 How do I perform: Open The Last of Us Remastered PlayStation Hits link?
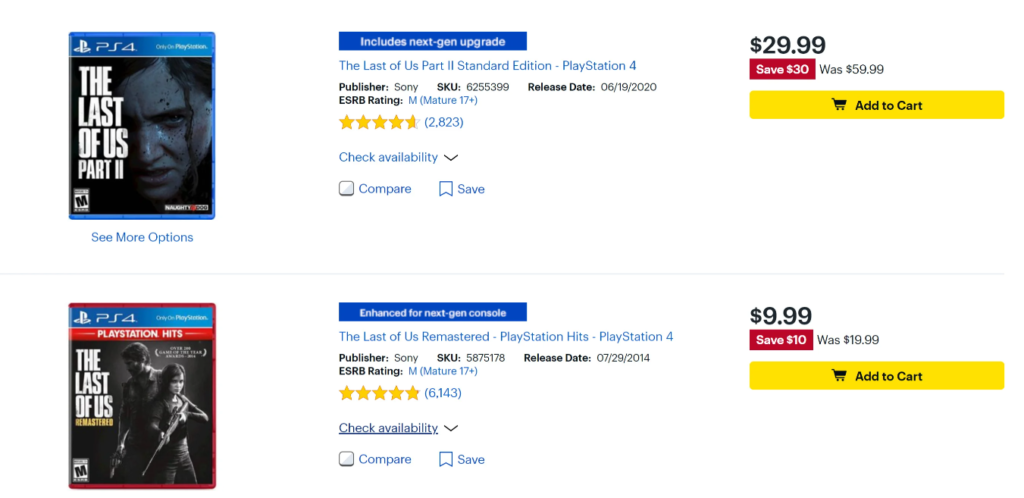point(505,337)
